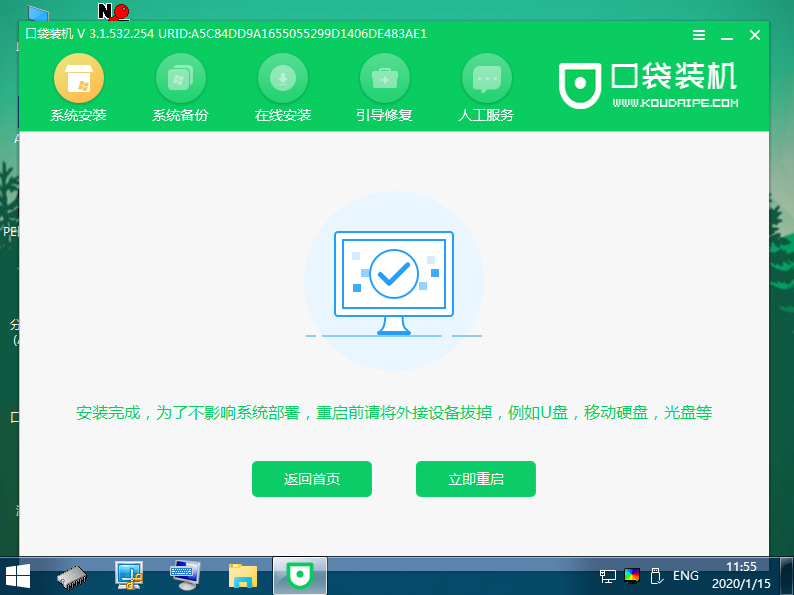Select the 在线安装 online install icon
The height and width of the screenshot is (595, 794).
282,88
